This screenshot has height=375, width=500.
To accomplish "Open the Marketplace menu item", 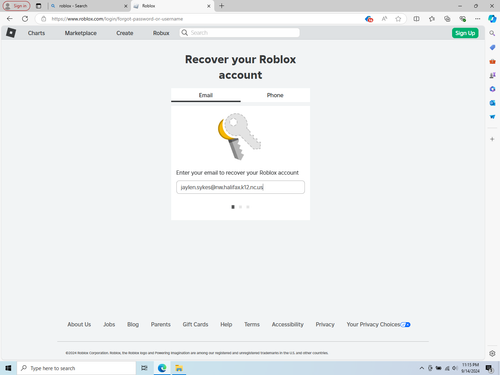I will tap(81, 33).
